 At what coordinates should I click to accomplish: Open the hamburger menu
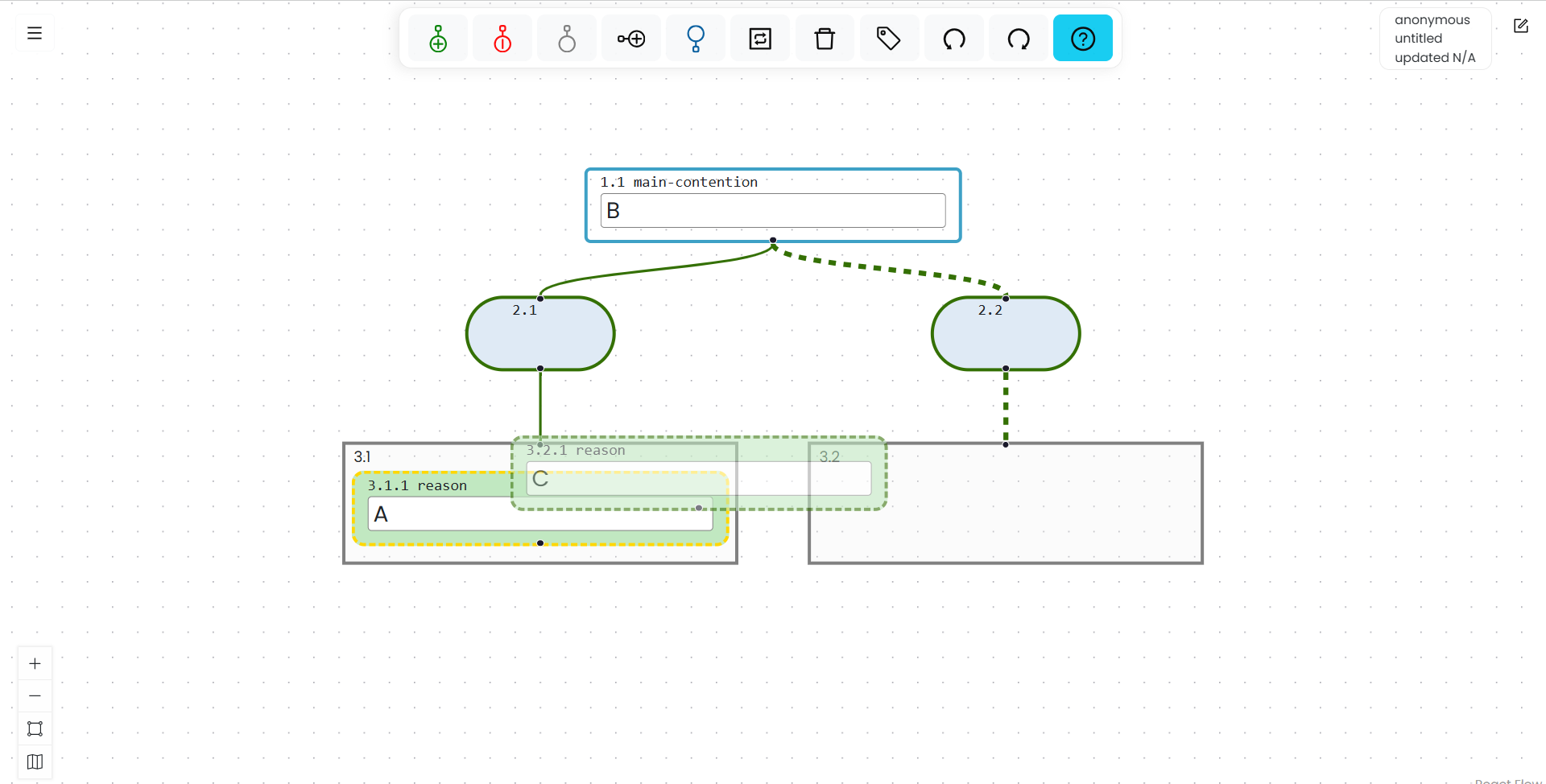point(35,33)
